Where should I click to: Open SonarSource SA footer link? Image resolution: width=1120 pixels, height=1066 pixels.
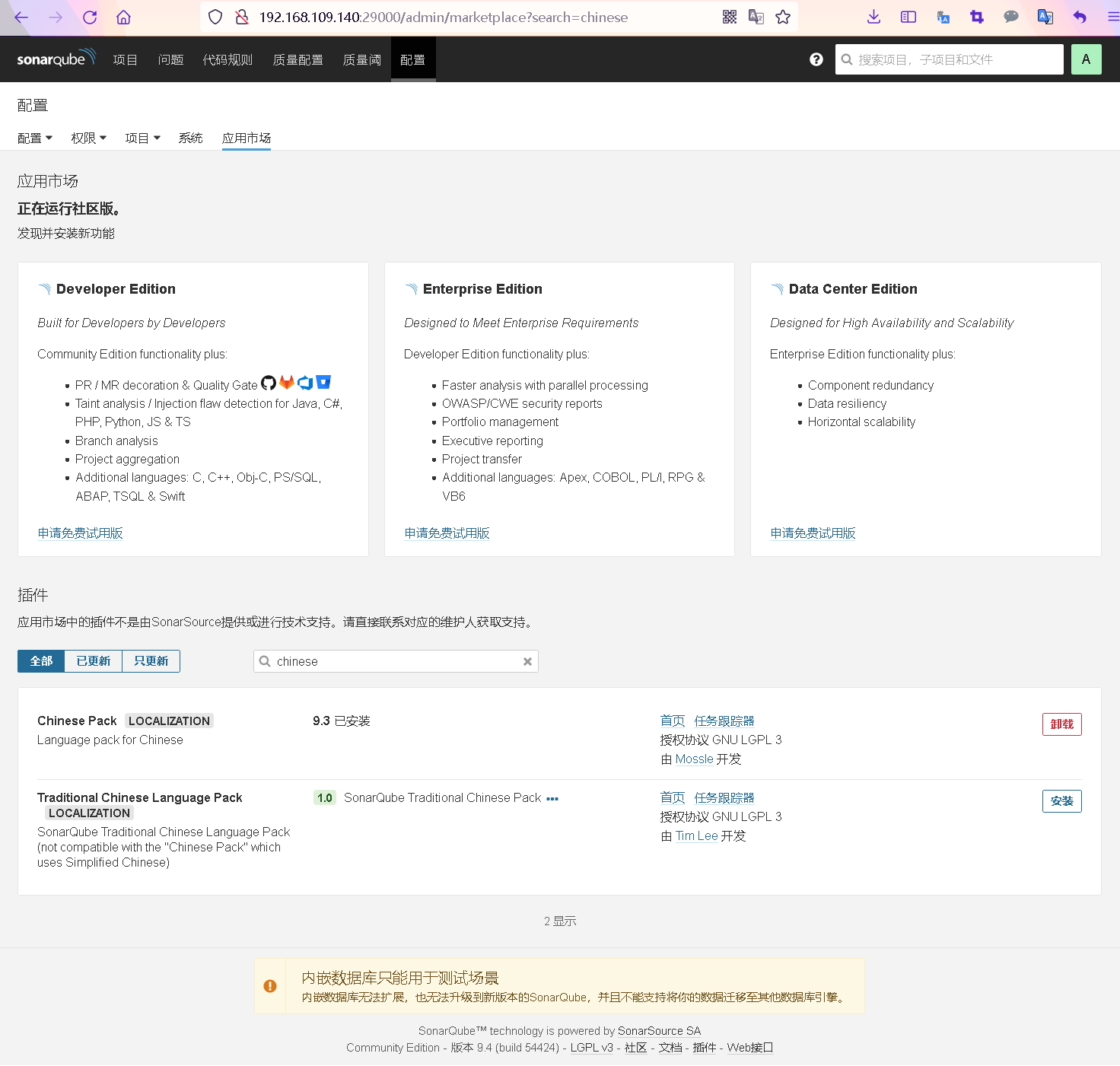pyautogui.click(x=660, y=1031)
